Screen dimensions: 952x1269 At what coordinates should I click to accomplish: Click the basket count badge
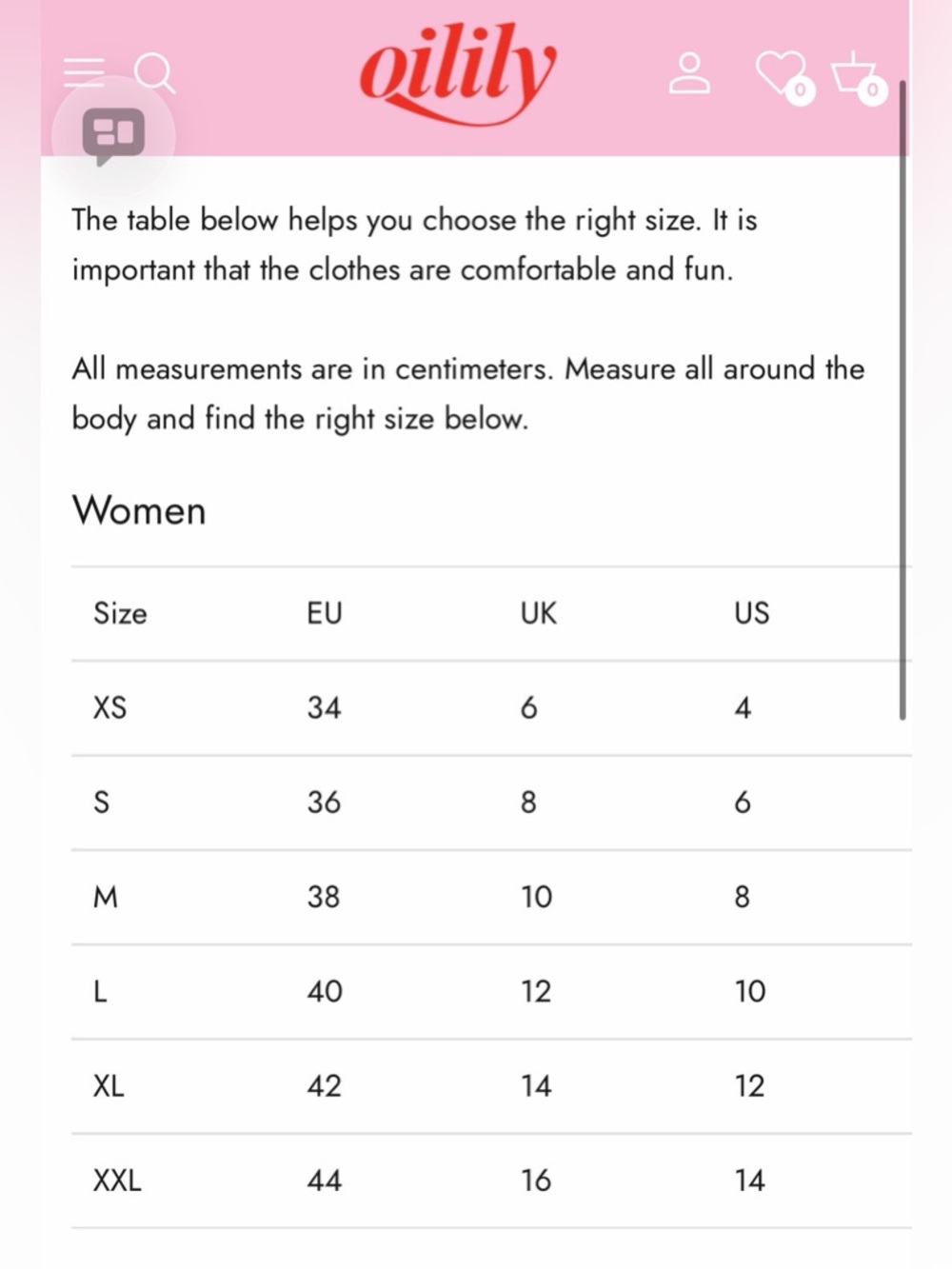coord(872,90)
